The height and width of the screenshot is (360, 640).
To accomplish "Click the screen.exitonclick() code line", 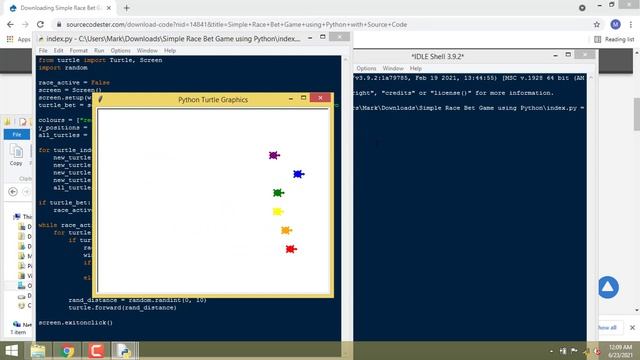I will (x=76, y=322).
